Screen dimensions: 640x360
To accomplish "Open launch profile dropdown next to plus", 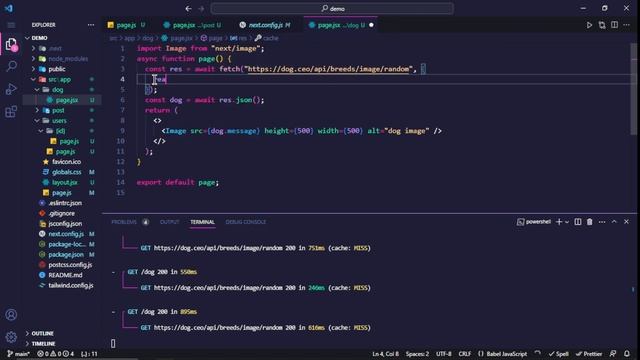I will [x=567, y=222].
